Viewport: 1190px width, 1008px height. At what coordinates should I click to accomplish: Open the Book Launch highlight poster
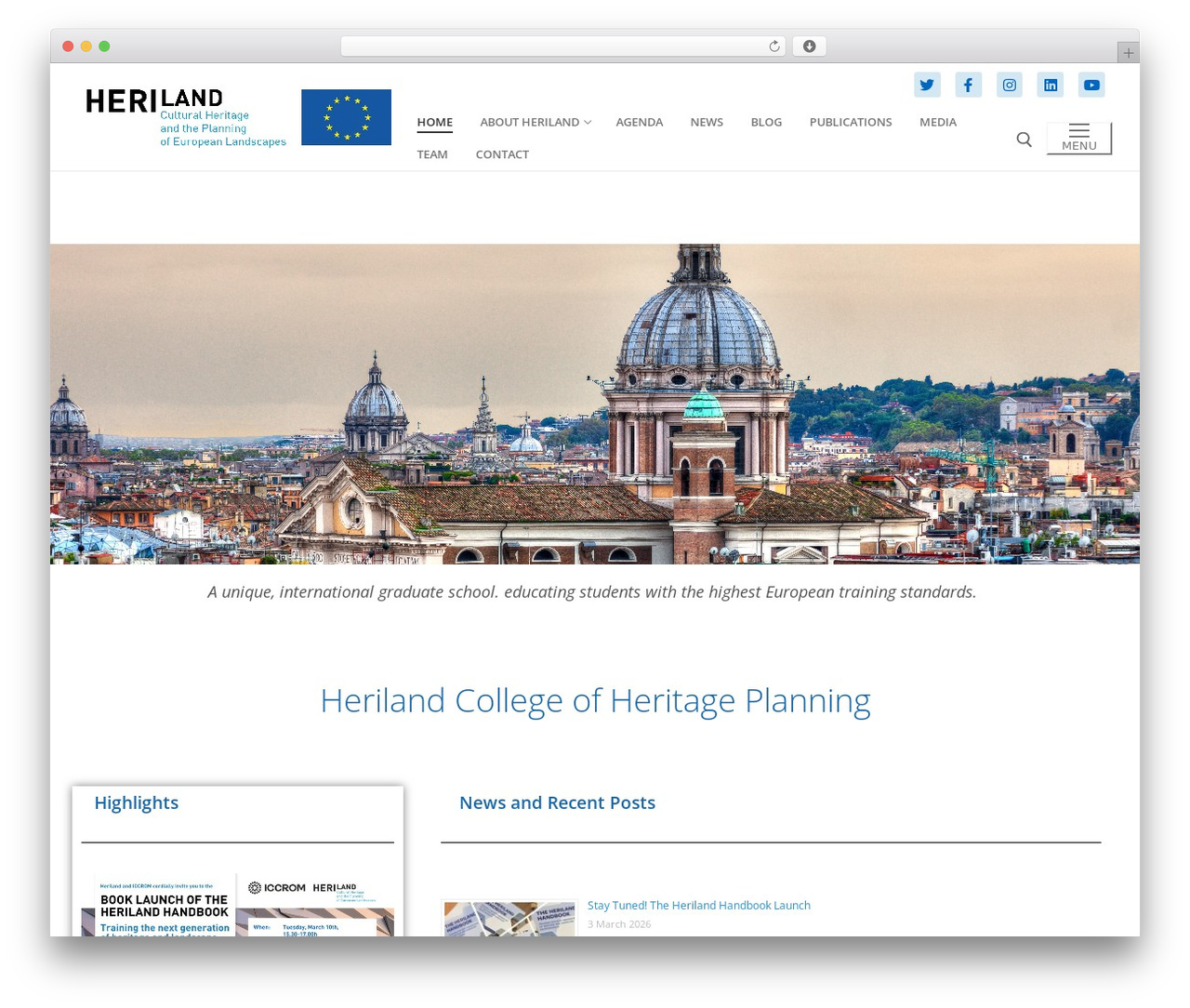coord(238,905)
